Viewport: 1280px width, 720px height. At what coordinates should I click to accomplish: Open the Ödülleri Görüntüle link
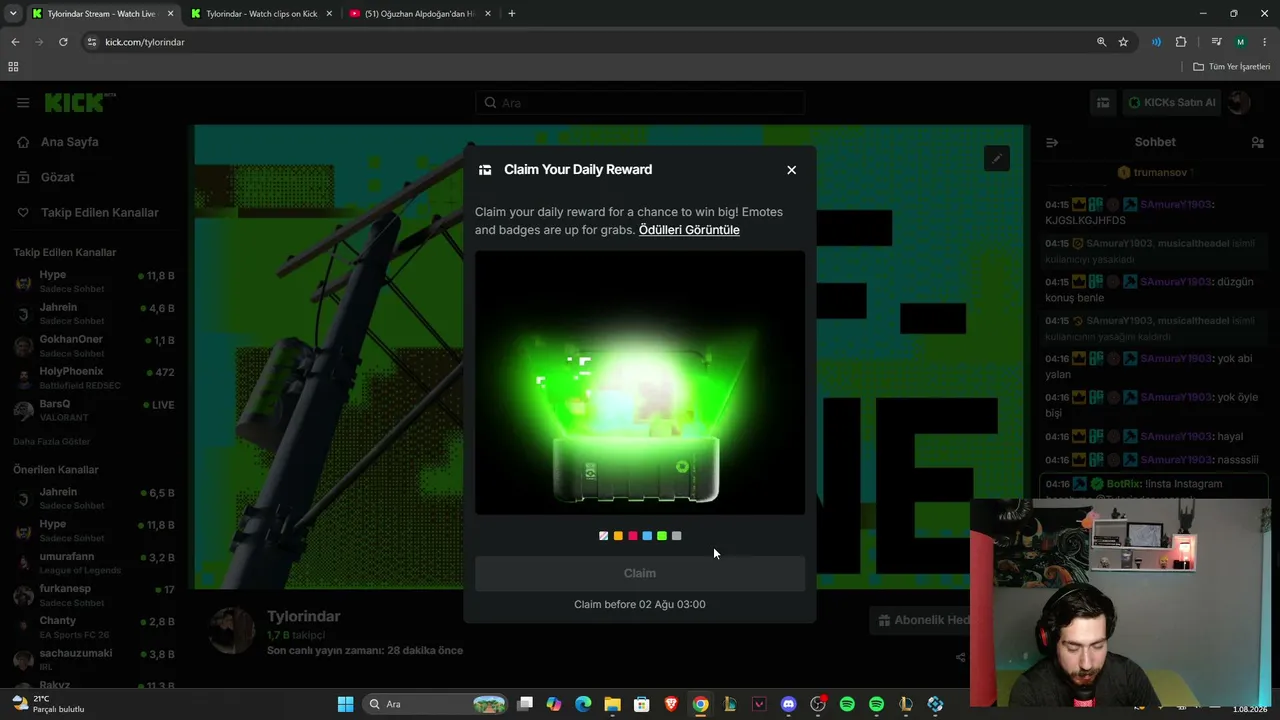[x=689, y=230]
